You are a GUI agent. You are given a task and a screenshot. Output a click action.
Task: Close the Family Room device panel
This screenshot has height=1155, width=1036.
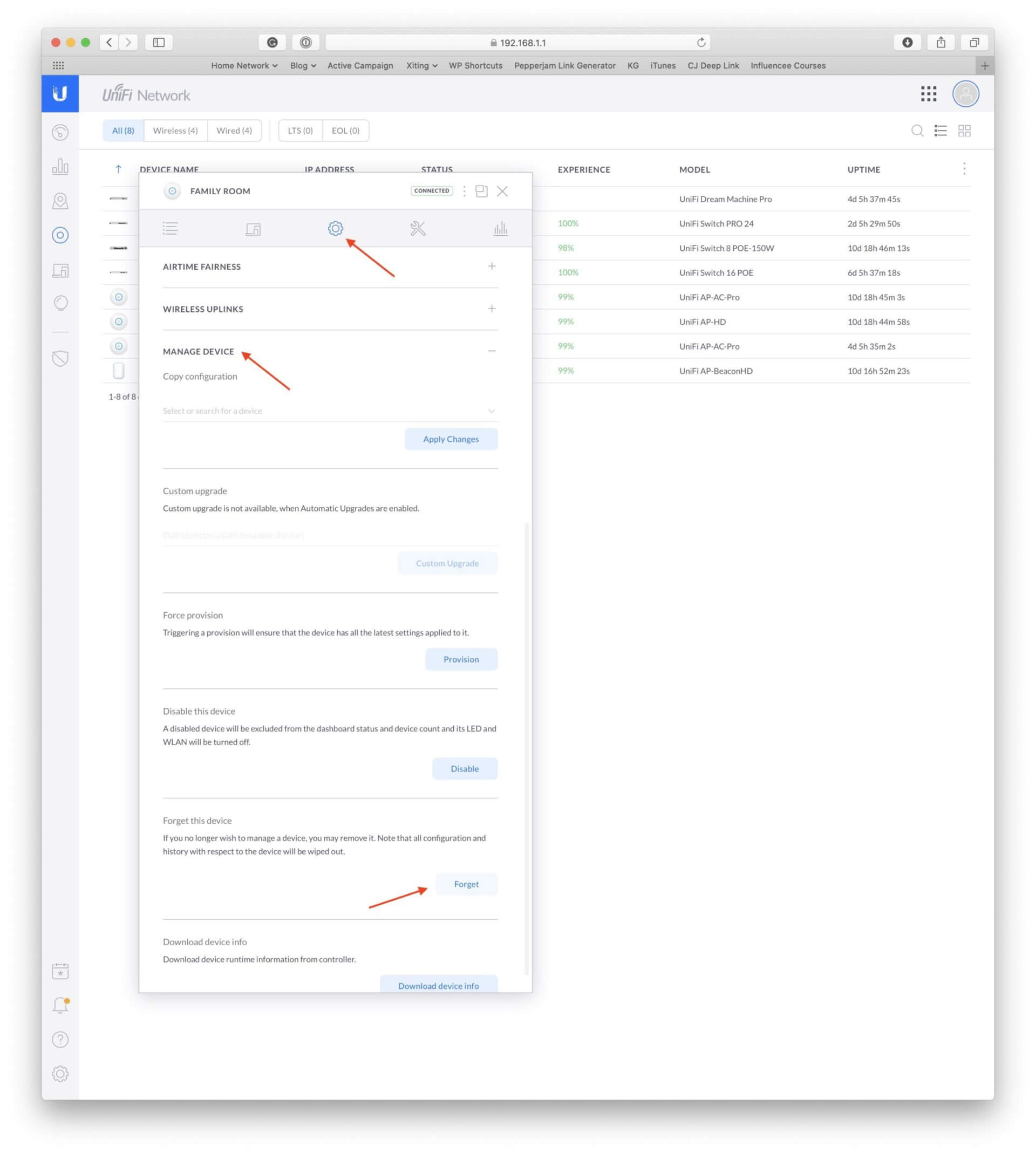(x=502, y=191)
